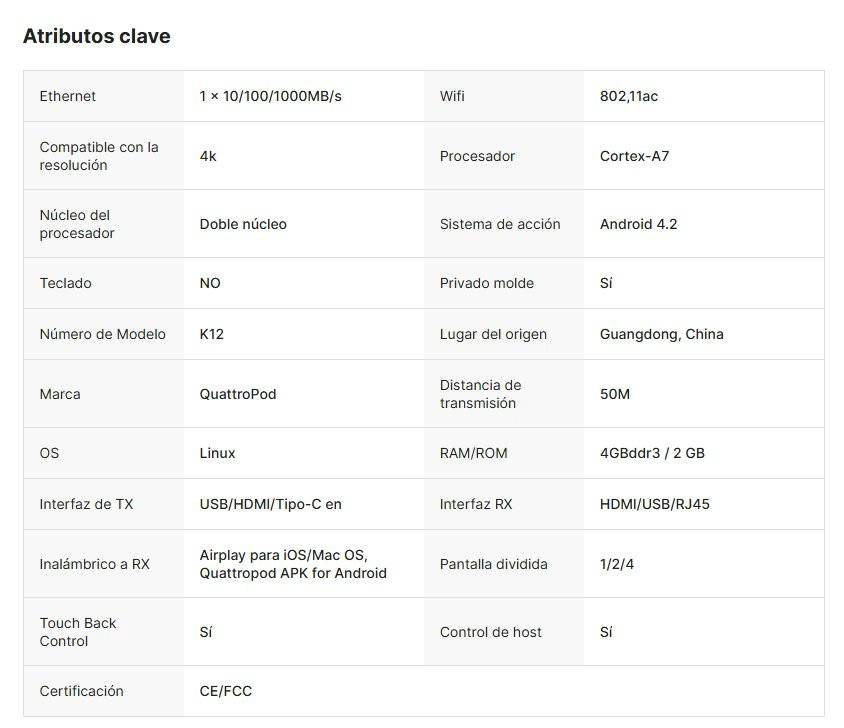
Task: Select the "Teclado" row label
Action: [x=65, y=283]
